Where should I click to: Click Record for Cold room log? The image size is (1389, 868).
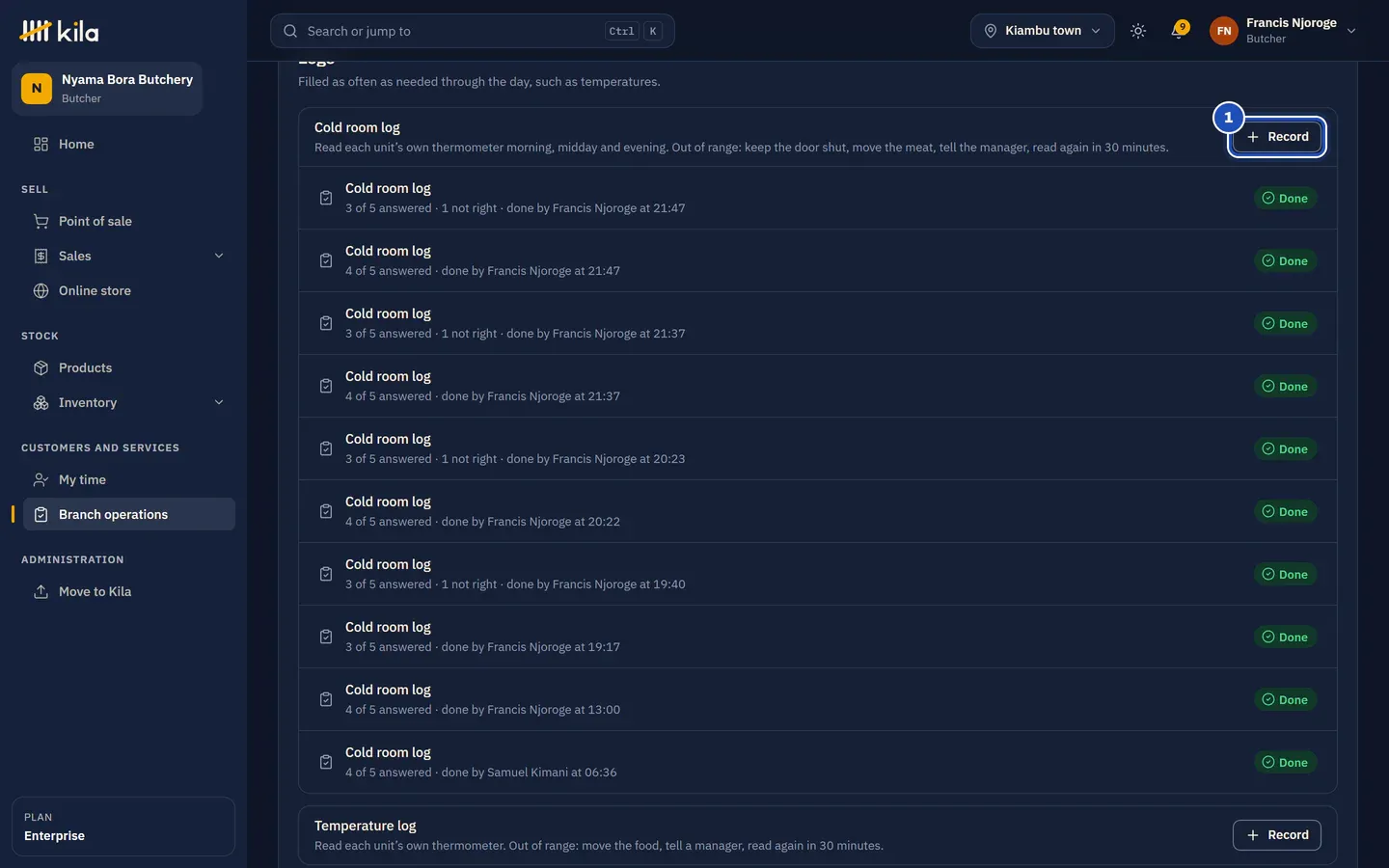point(1277,137)
